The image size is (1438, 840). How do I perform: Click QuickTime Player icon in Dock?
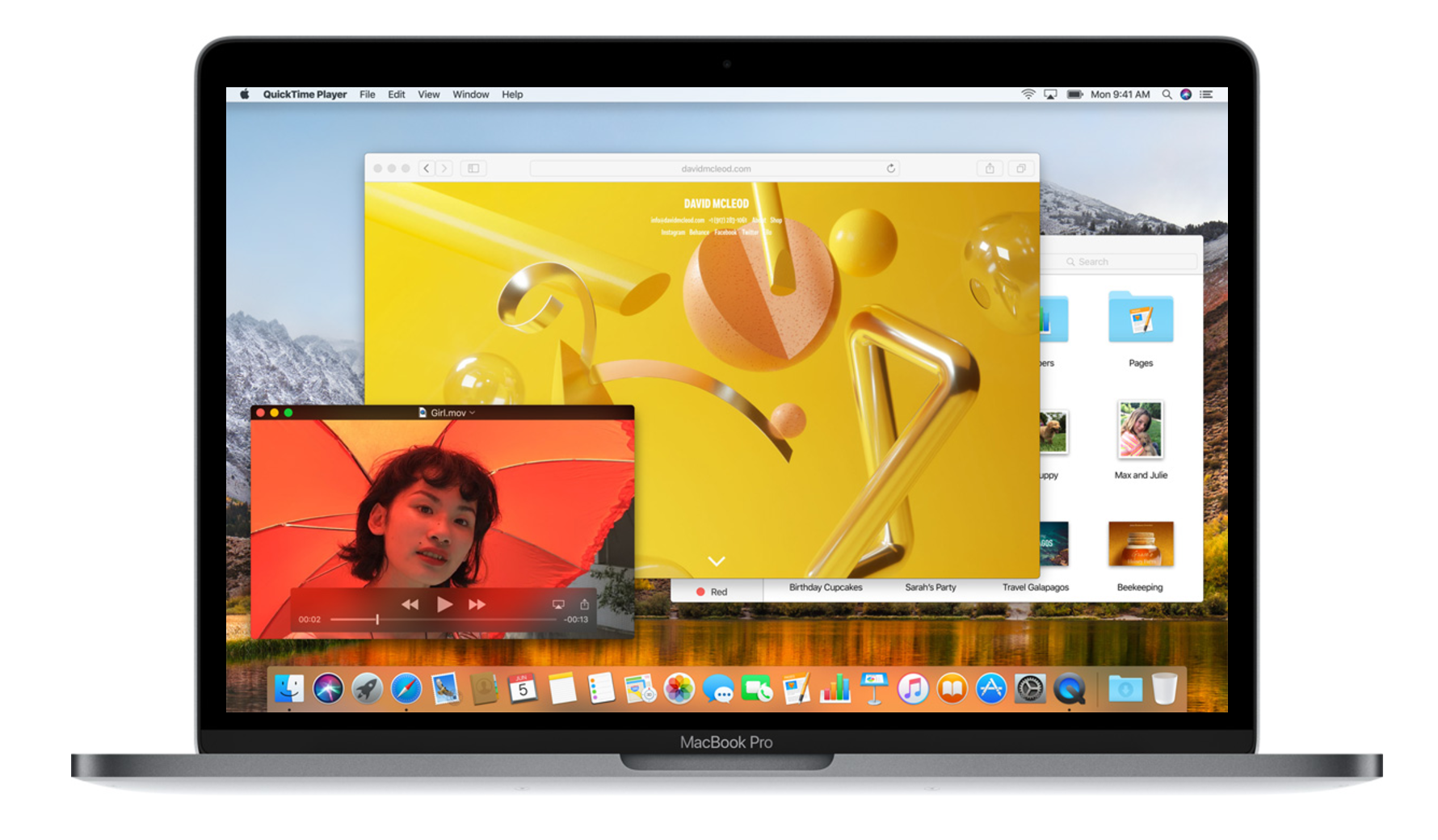click(x=1070, y=689)
